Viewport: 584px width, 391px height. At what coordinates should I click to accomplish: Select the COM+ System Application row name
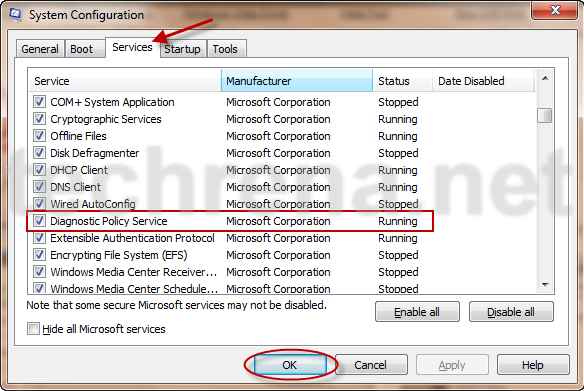[112, 102]
